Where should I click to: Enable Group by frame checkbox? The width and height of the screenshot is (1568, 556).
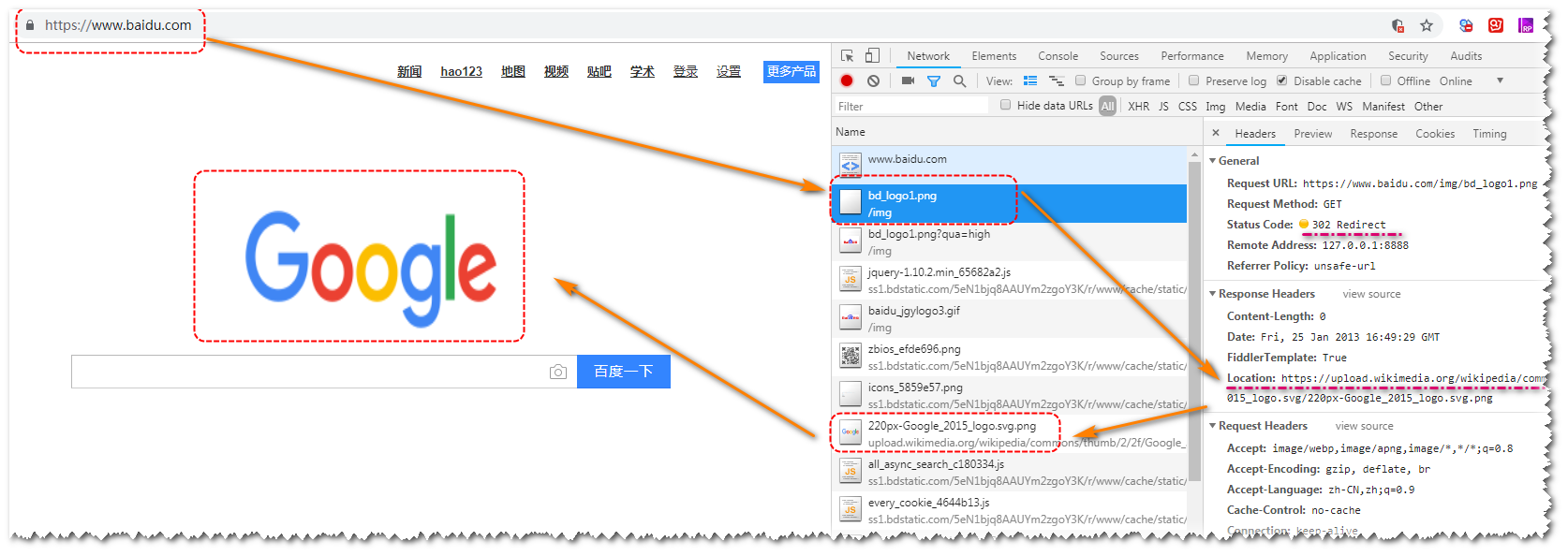(x=1081, y=80)
